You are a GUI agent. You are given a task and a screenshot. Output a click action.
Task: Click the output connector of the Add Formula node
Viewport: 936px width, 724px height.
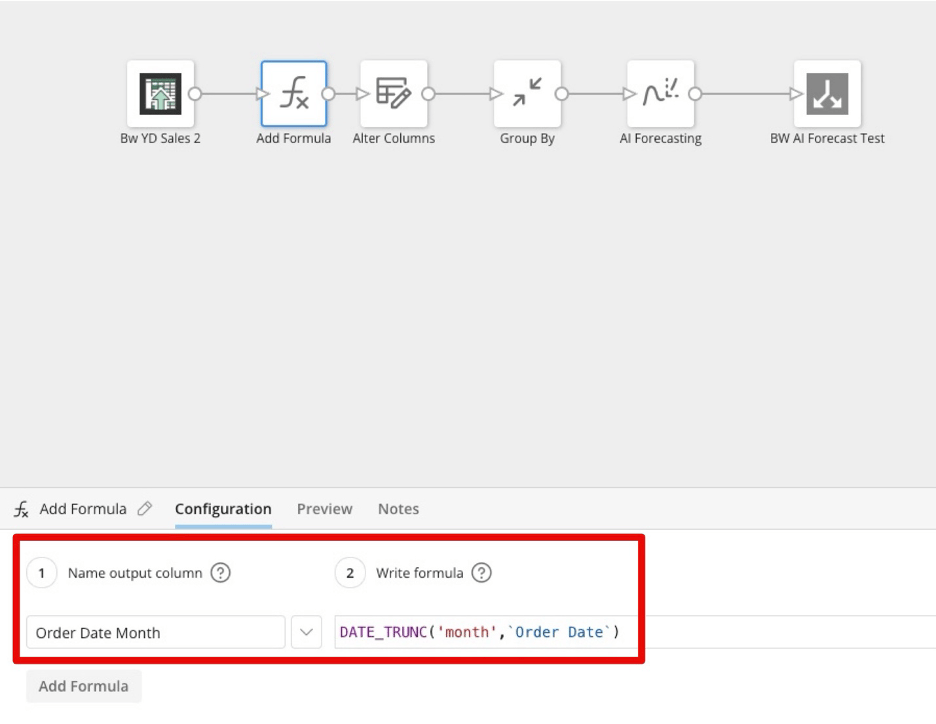point(328,94)
